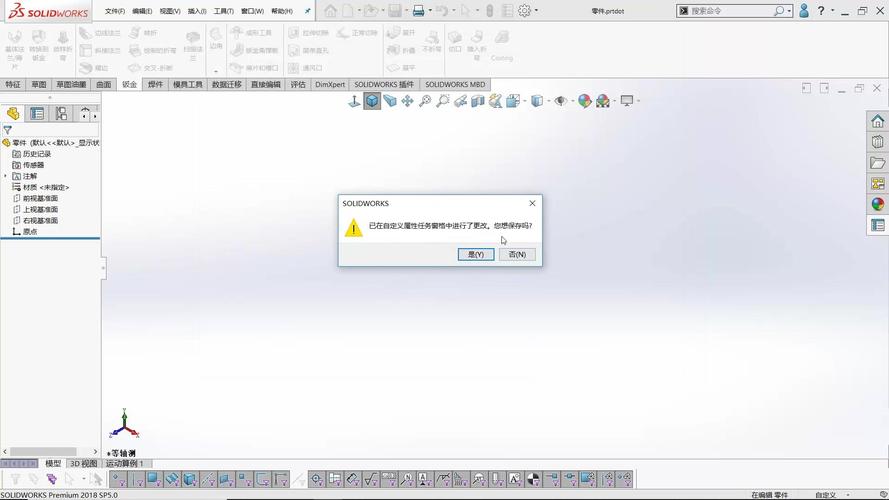Click the view orientation triad icon
The height and width of the screenshot is (500, 889).
coord(354,101)
